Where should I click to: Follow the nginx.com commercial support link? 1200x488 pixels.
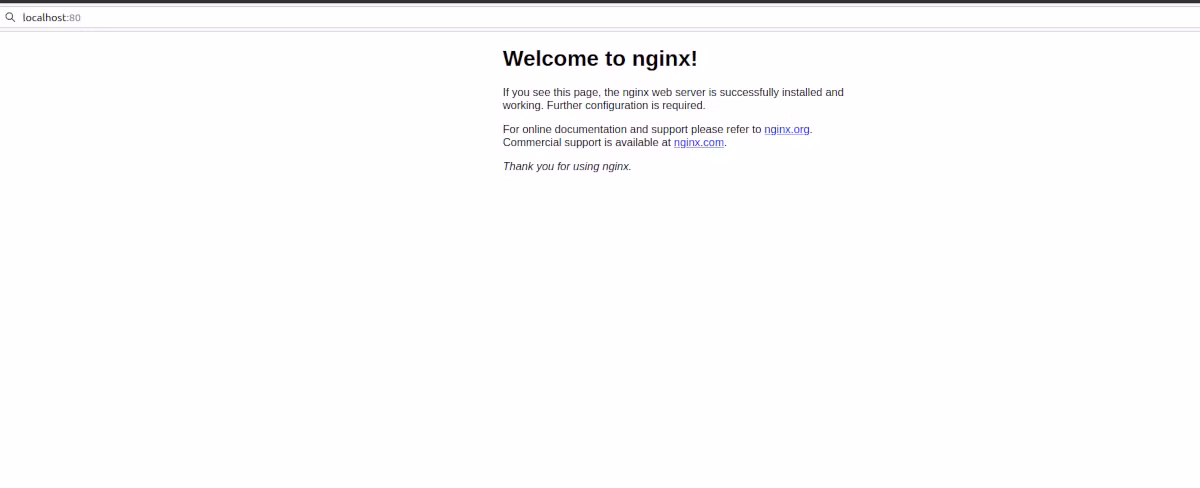[699, 142]
